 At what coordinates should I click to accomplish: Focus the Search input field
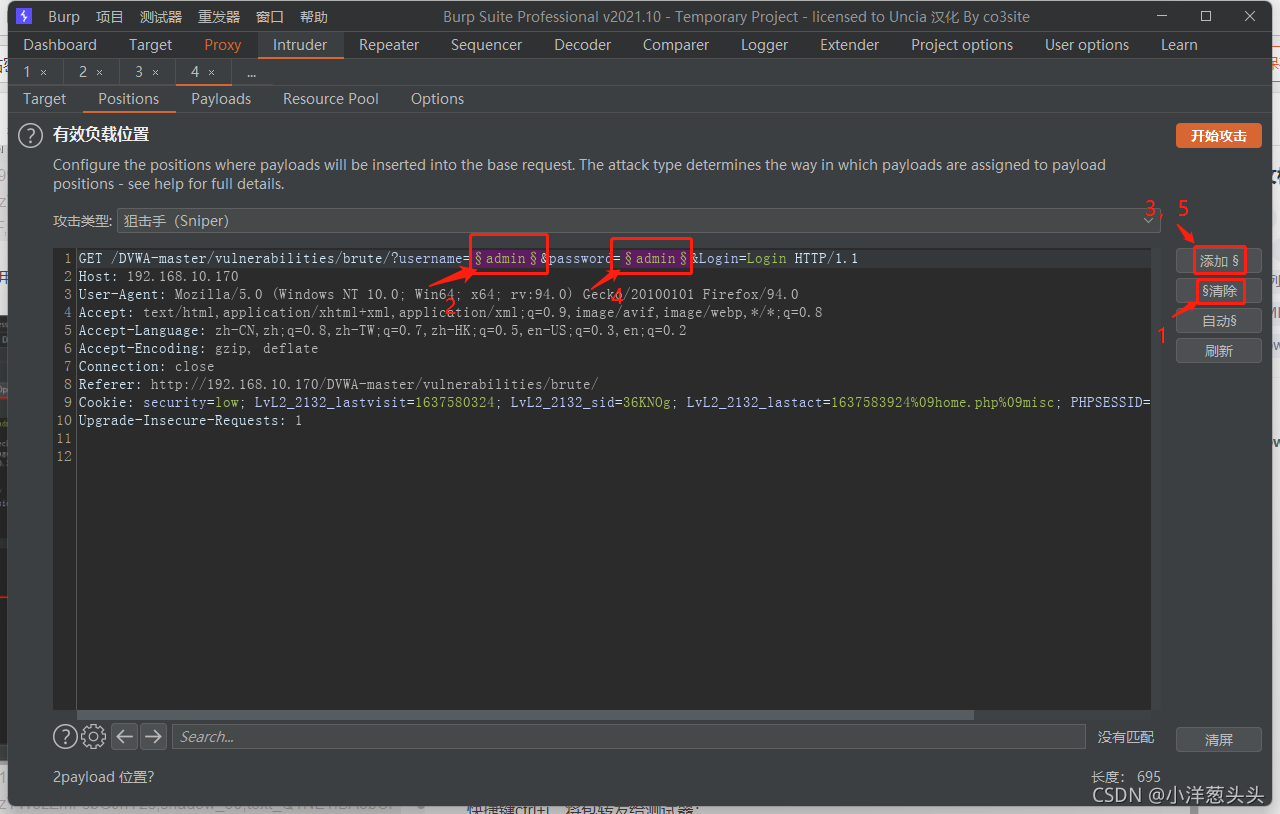(628, 737)
